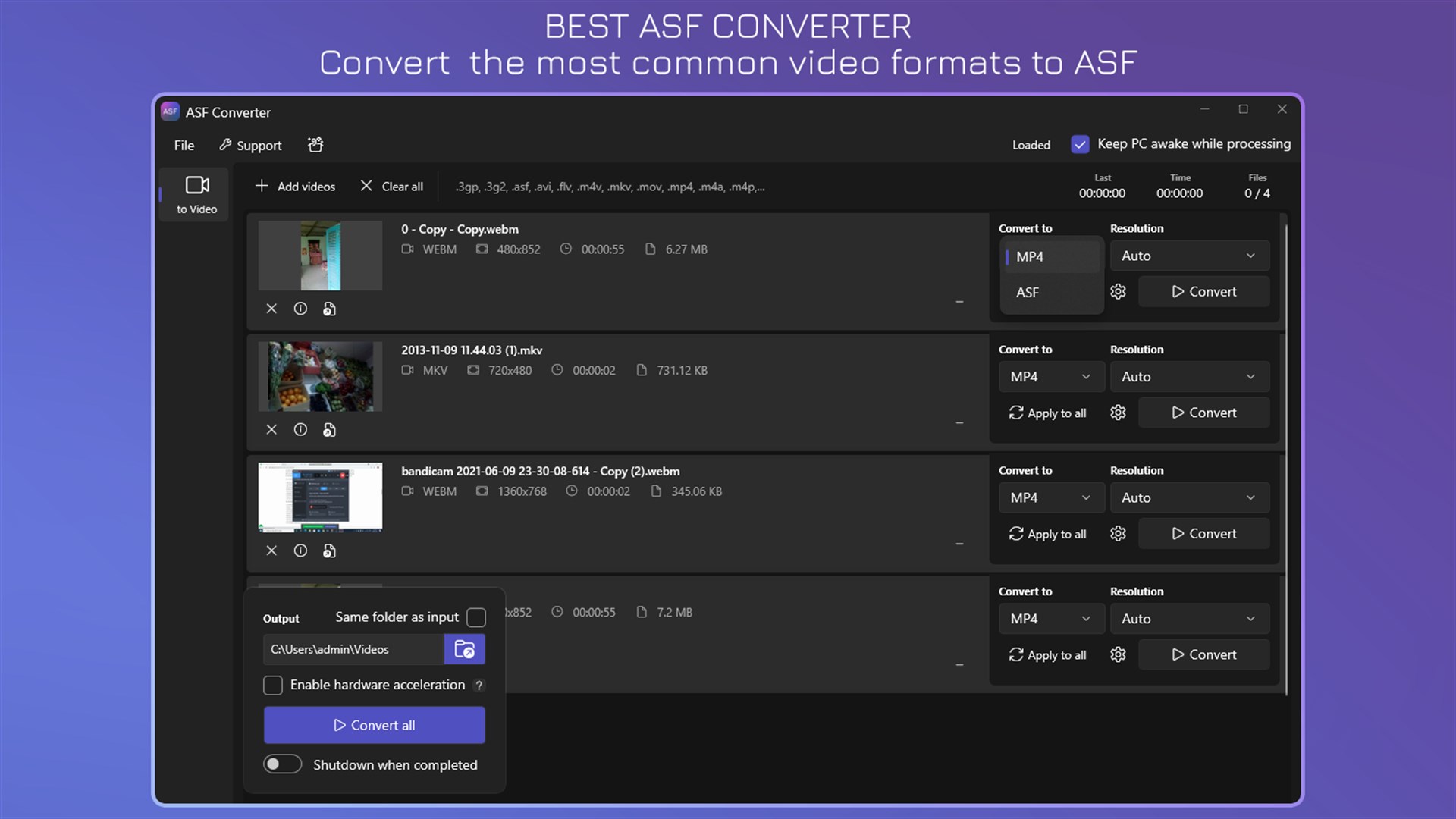Open MP4 format dropdown for the mkv video

pos(1050,377)
